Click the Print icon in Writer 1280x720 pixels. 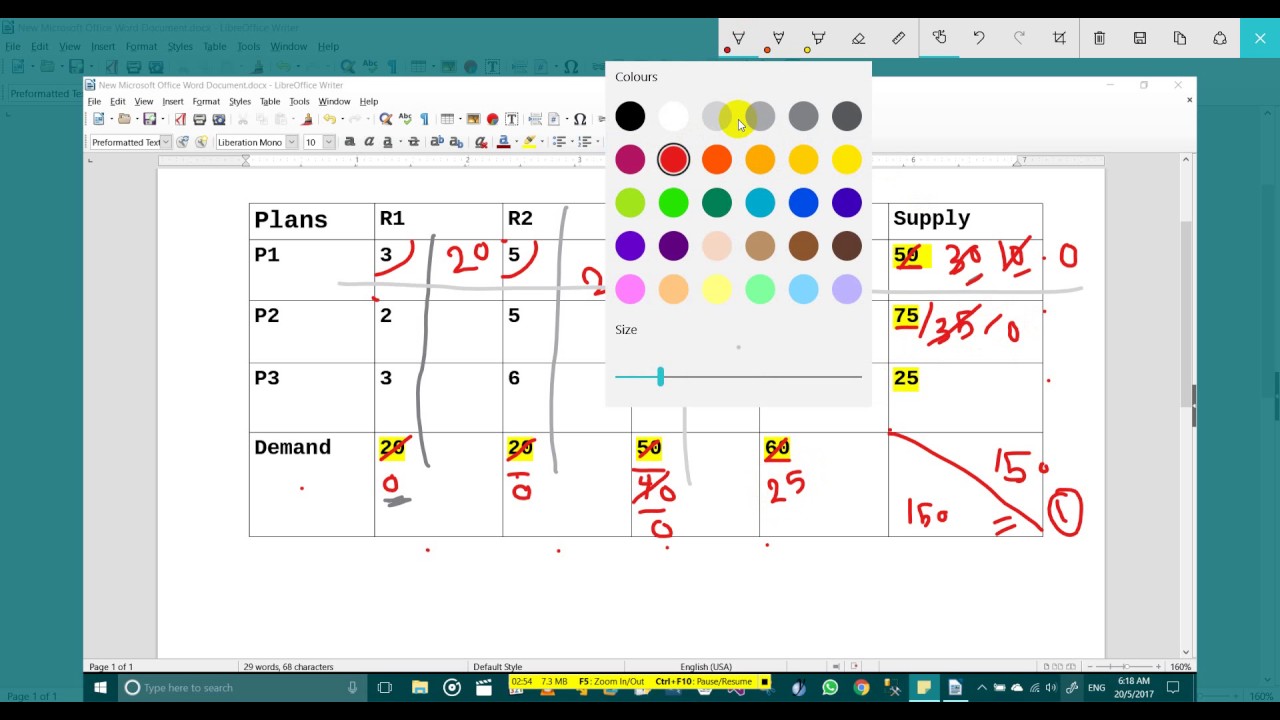point(200,119)
